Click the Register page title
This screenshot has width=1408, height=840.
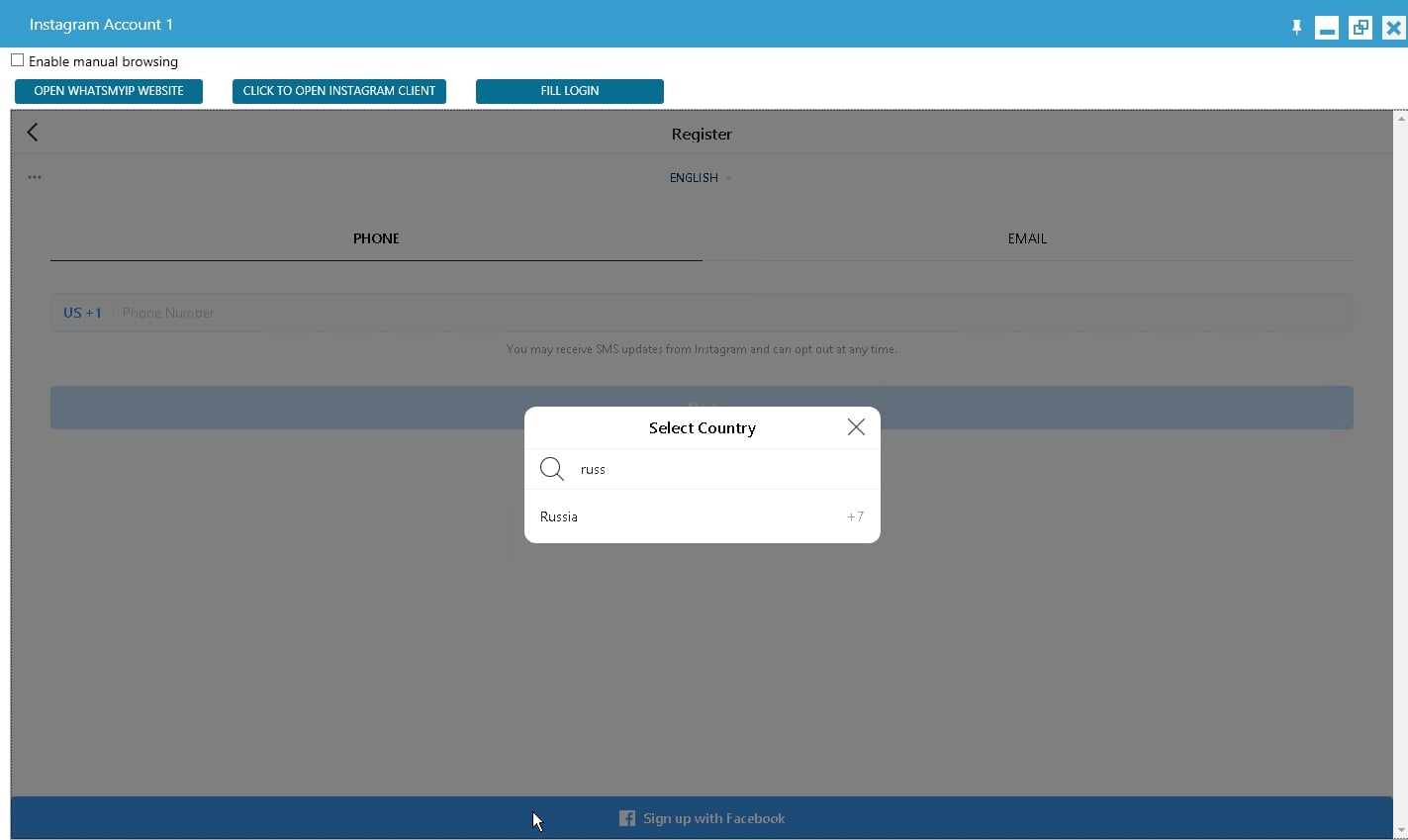tap(702, 134)
